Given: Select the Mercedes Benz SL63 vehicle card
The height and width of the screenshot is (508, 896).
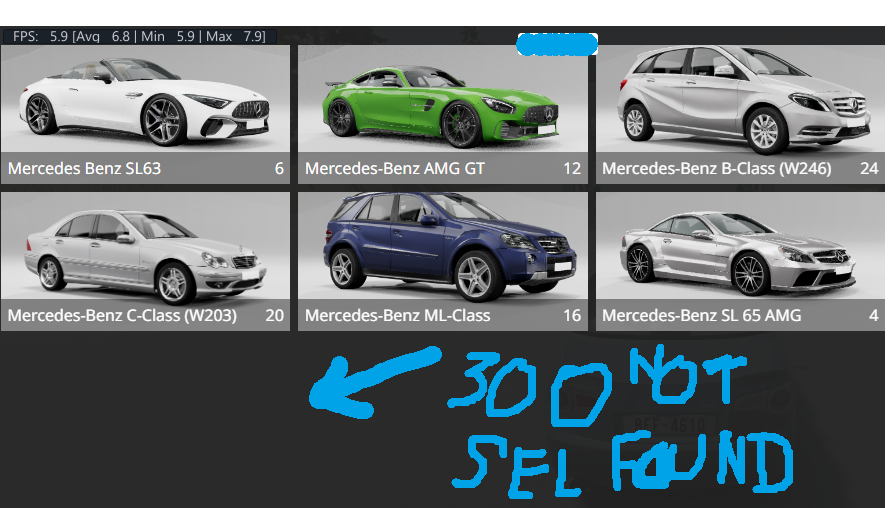Looking at the screenshot, I should (145, 114).
